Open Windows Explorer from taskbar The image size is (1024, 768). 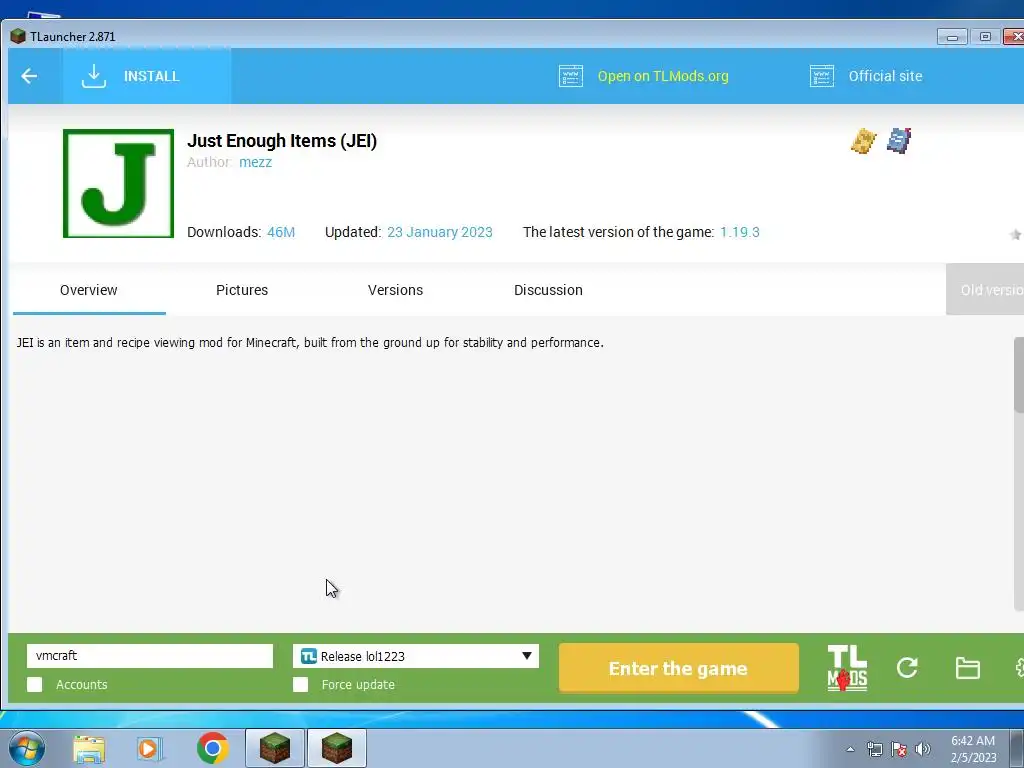pos(89,748)
